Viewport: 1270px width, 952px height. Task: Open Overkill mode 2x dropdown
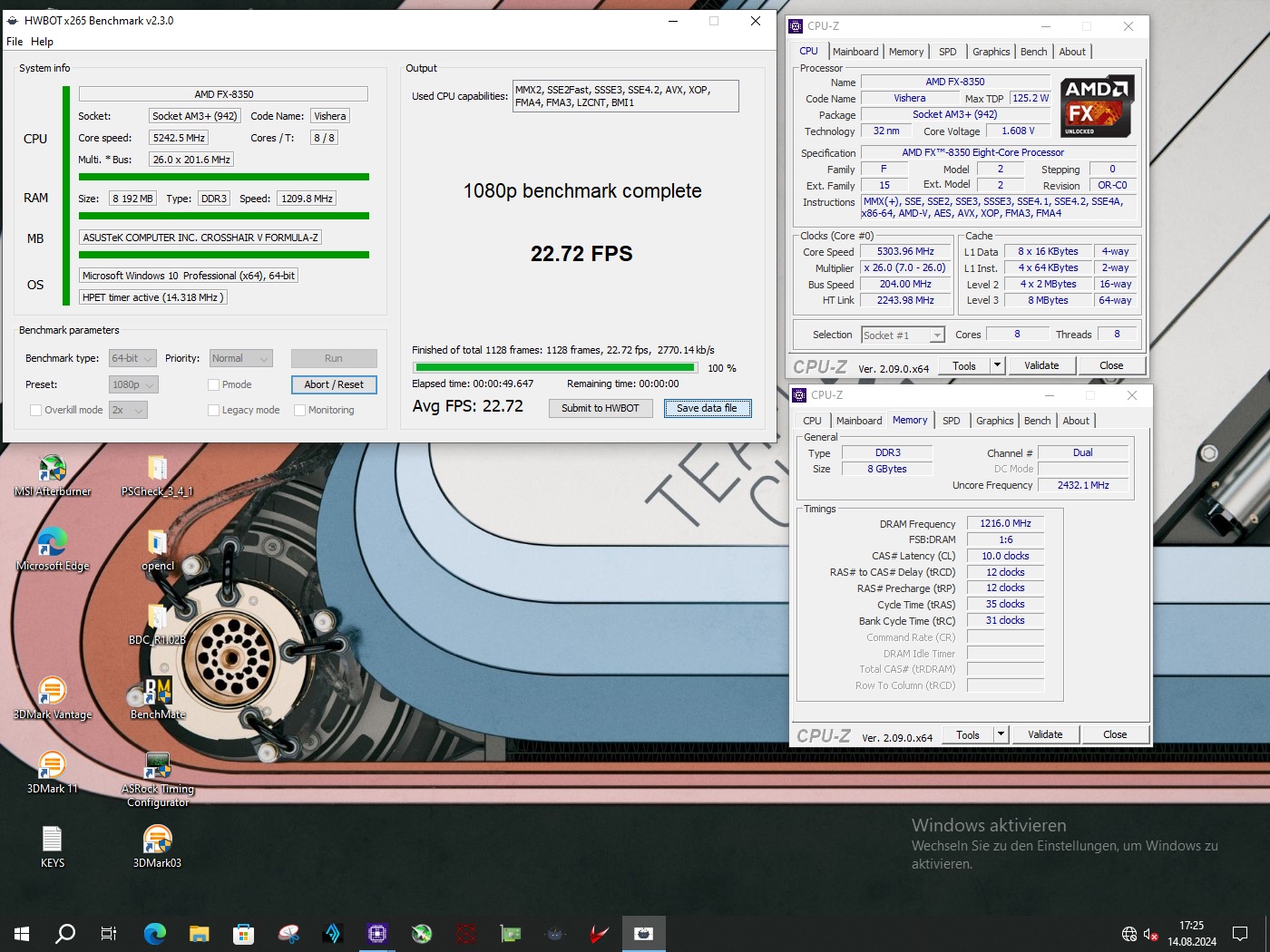click(128, 410)
